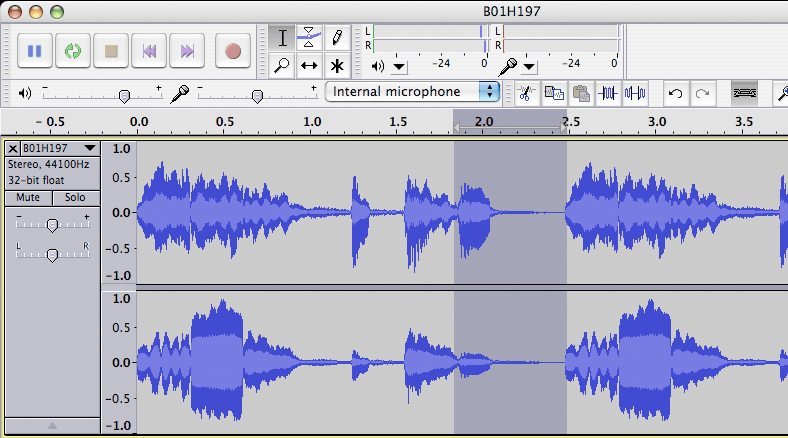Click the left channel output level meter
This screenshot has height=438, width=788.
pos(430,32)
